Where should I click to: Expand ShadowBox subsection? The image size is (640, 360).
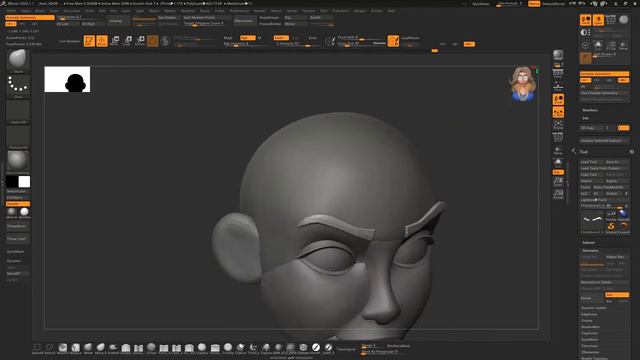[590, 327]
